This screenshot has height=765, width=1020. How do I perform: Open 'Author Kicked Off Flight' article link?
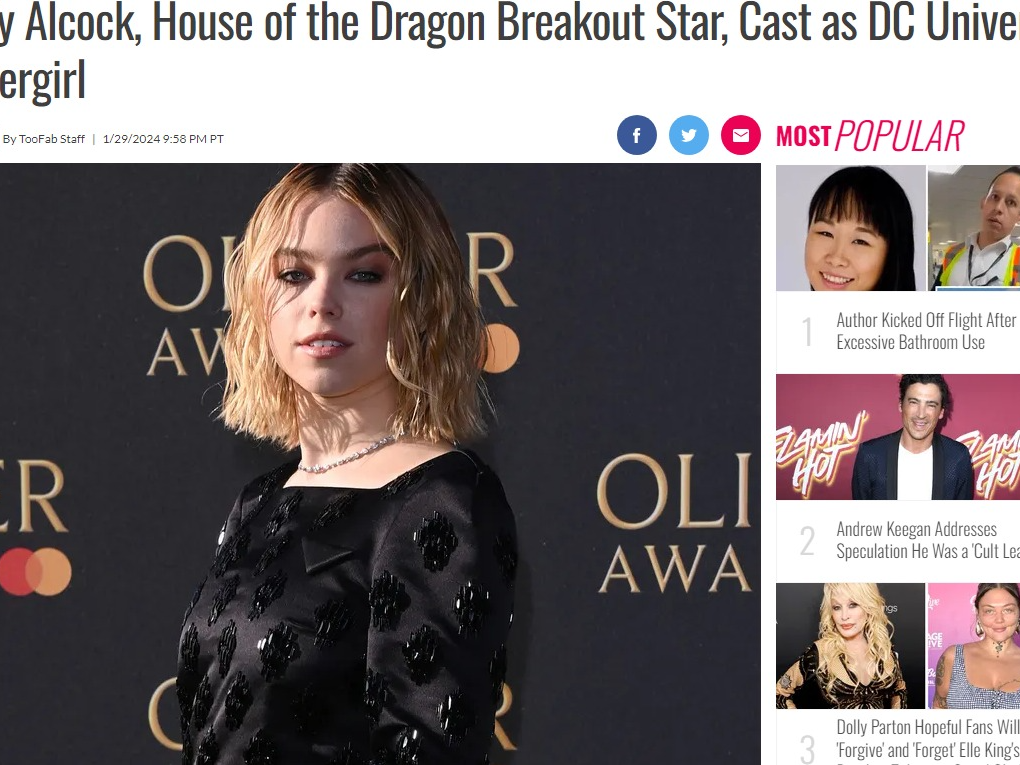928,331
